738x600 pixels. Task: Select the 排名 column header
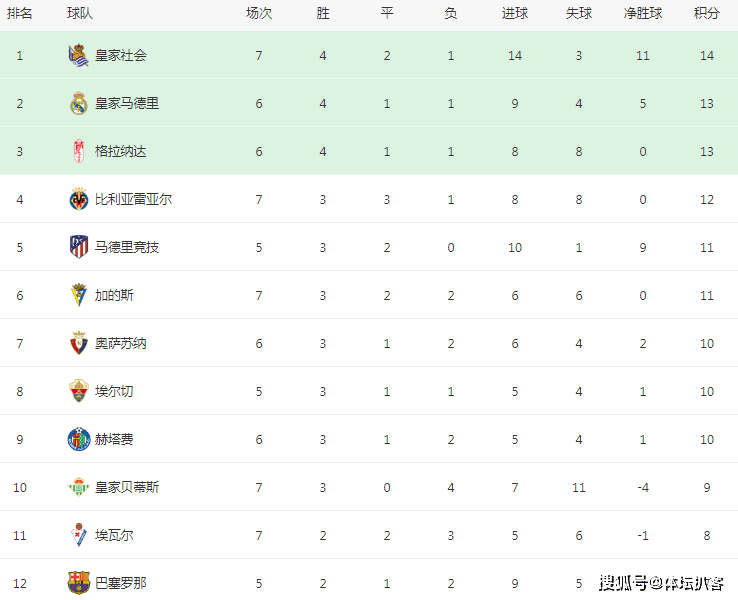tap(19, 13)
